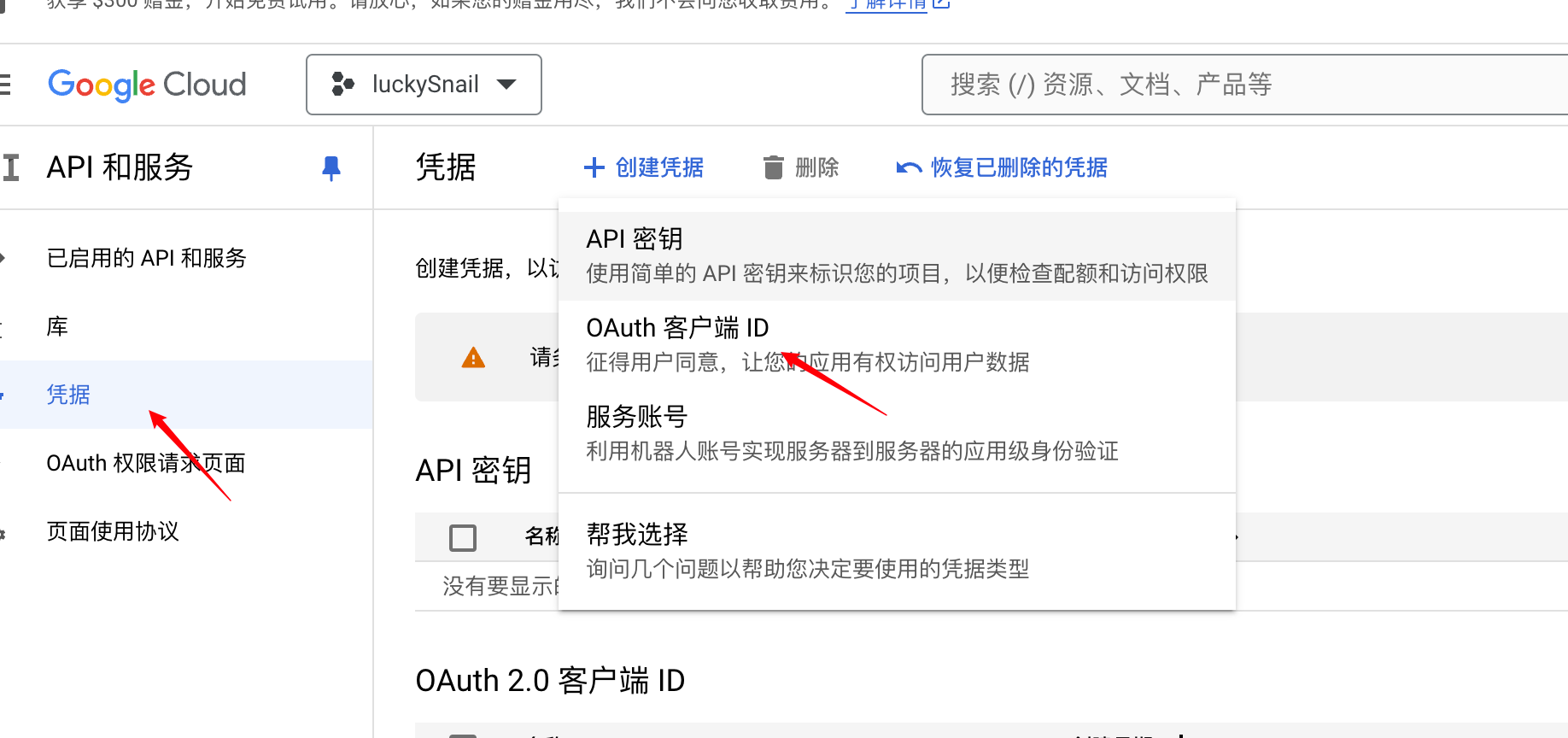Select API 密钥 from the dropdown menu
The width and height of the screenshot is (1568, 738).
pyautogui.click(x=897, y=255)
